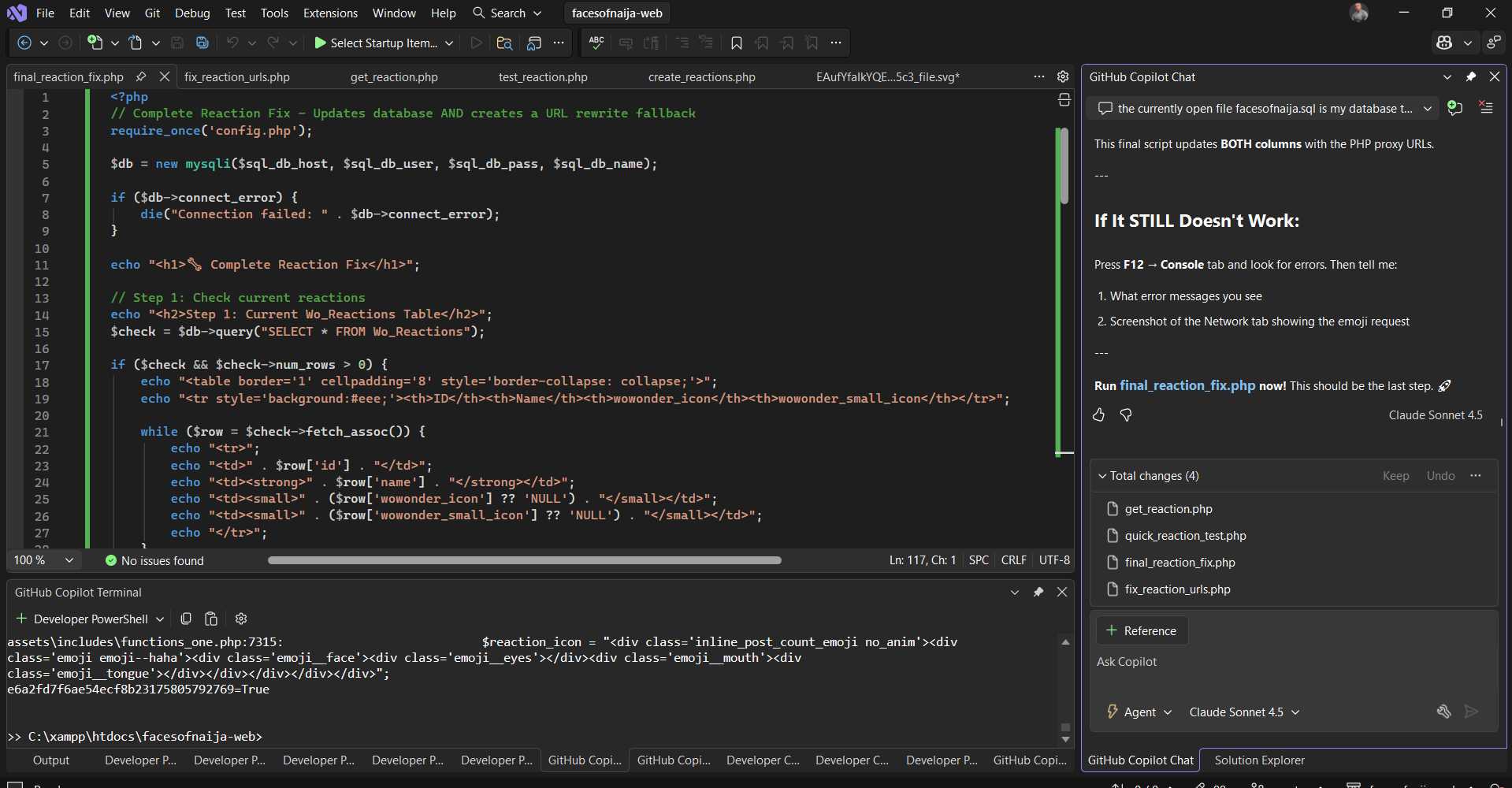Open the Debug menu
The width and height of the screenshot is (1512, 788).
point(192,13)
